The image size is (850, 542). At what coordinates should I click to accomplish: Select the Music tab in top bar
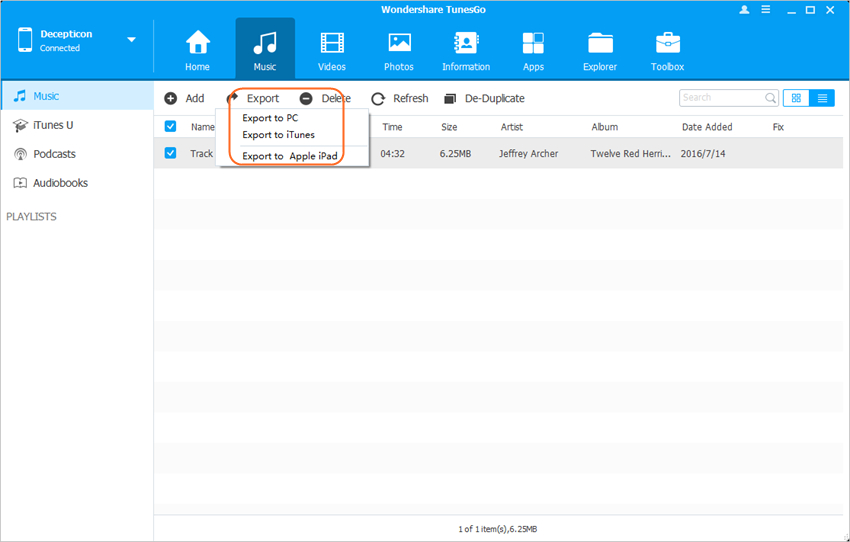pyautogui.click(x=265, y=51)
